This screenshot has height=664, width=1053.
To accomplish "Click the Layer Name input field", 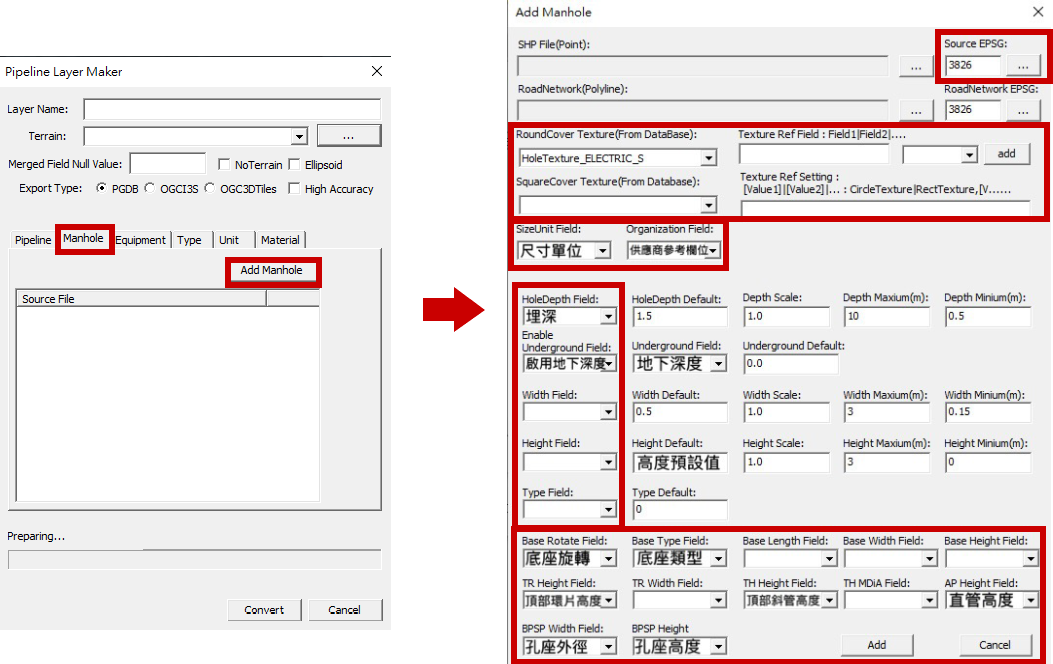I will [232, 109].
